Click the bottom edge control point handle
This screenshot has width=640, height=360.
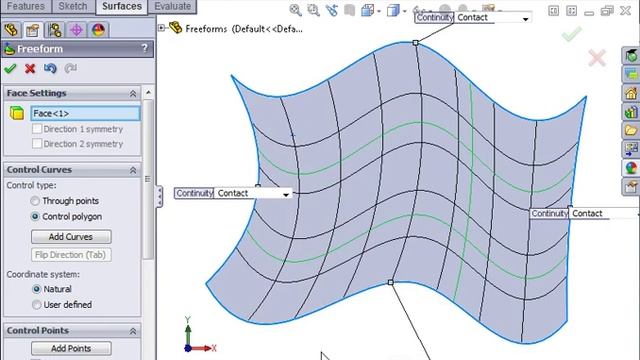[391, 282]
